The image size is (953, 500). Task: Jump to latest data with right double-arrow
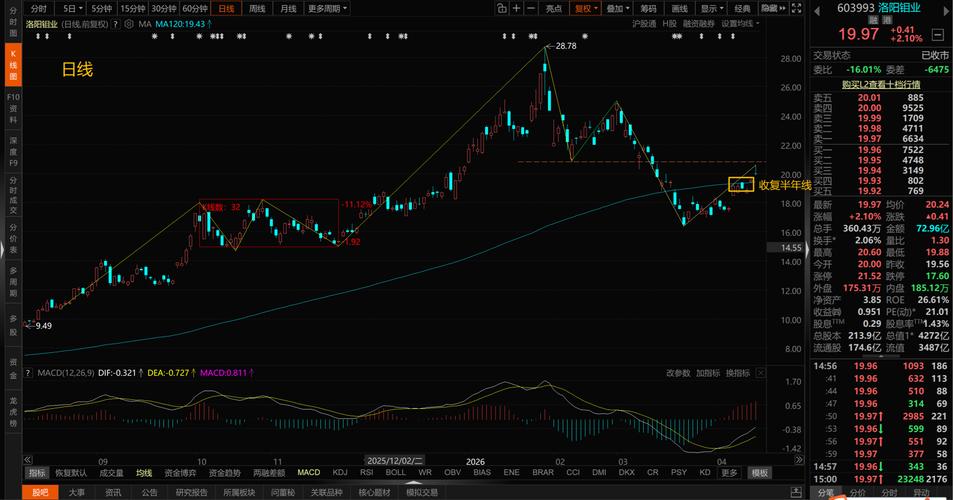tap(799, 460)
